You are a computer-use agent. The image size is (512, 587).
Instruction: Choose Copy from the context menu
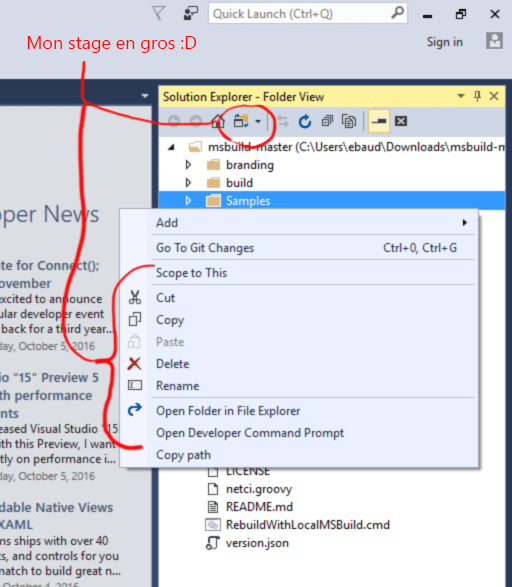click(x=299, y=320)
